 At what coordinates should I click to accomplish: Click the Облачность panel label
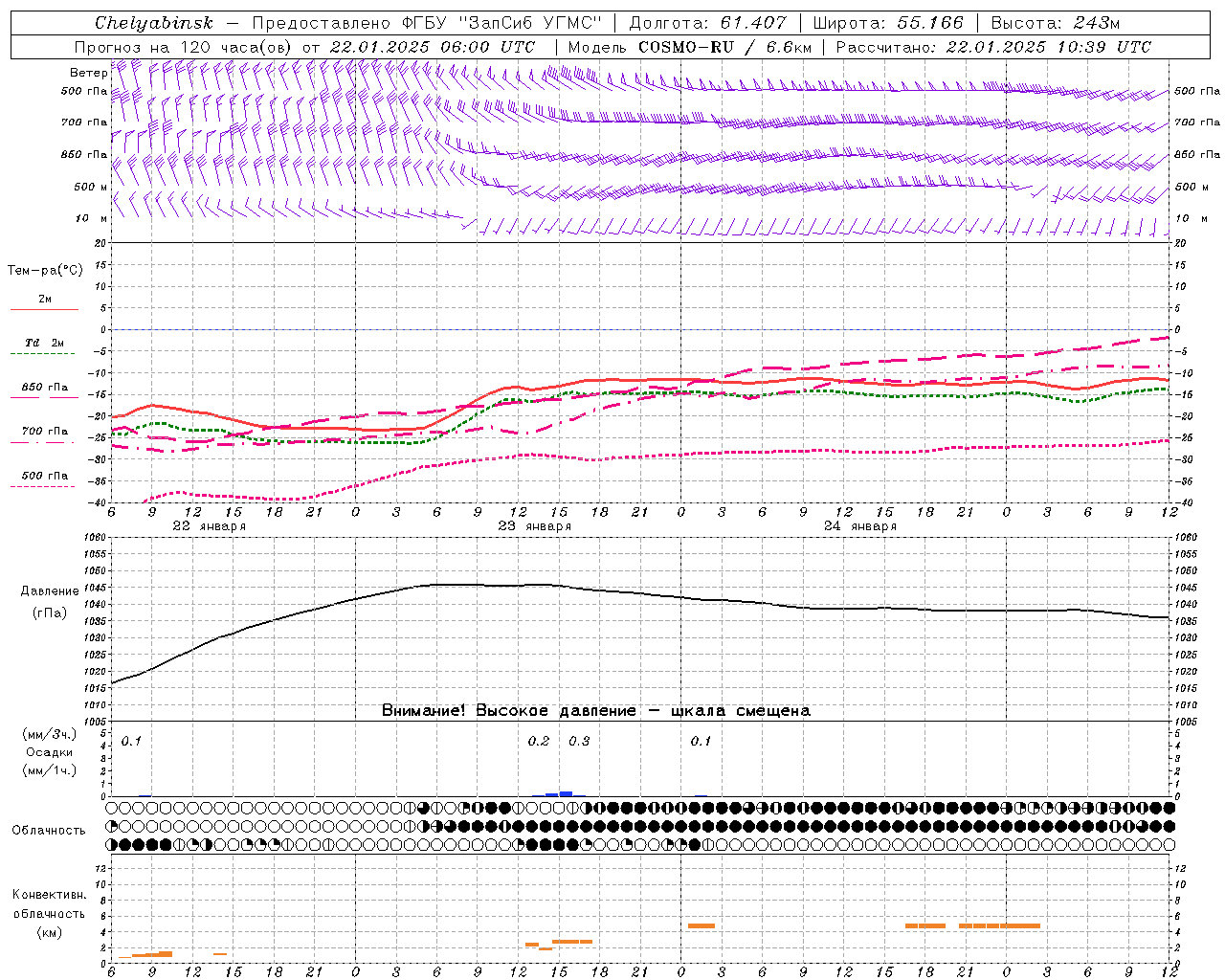(x=49, y=831)
